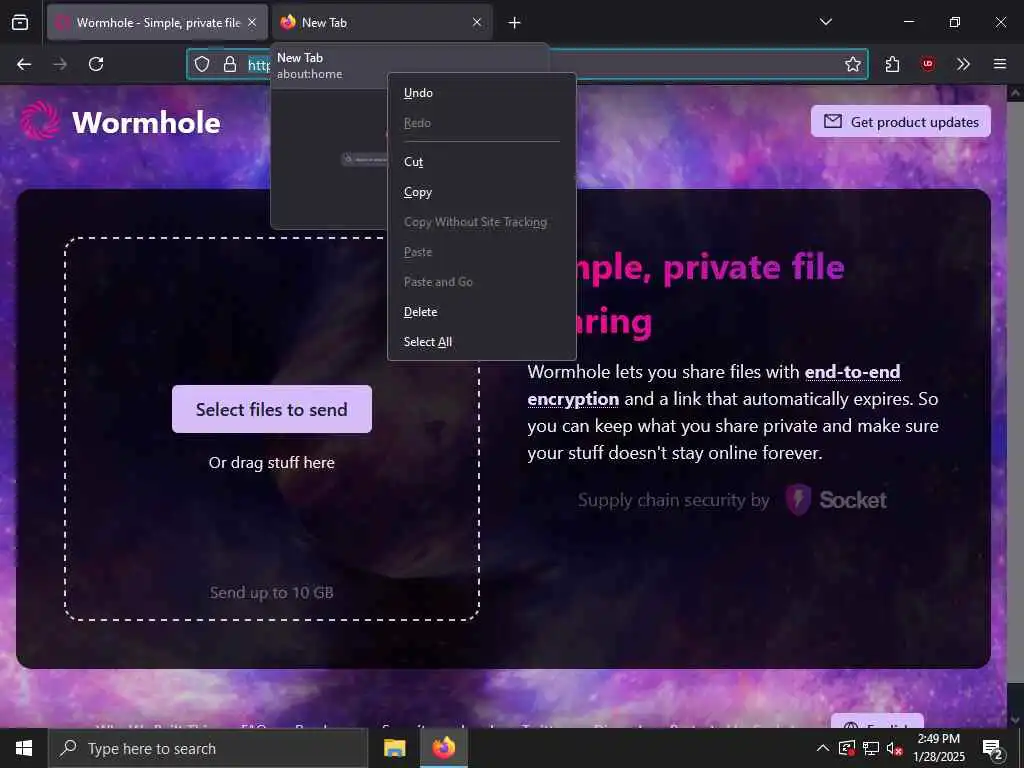Viewport: 1024px width, 768px height.
Task: Open the taskbar clock and date
Action: pyautogui.click(x=938, y=748)
